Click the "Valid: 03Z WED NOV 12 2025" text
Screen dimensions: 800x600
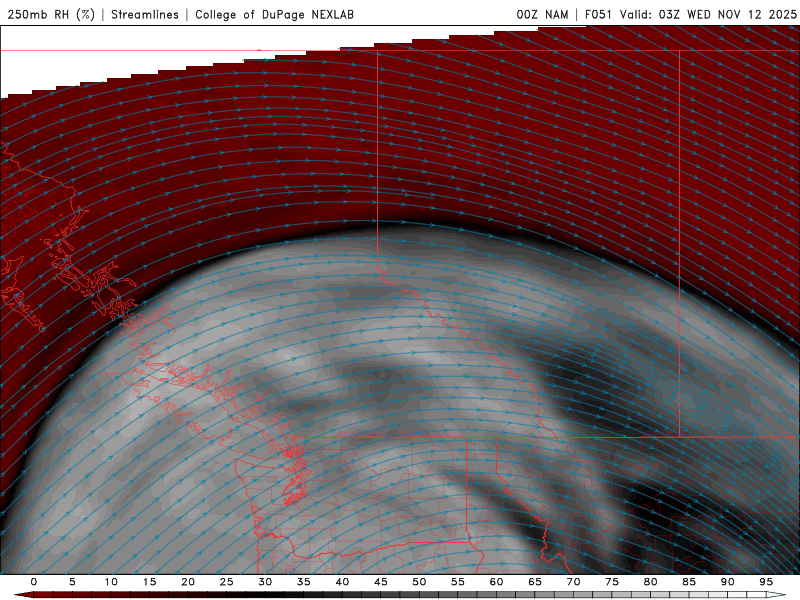point(708,14)
